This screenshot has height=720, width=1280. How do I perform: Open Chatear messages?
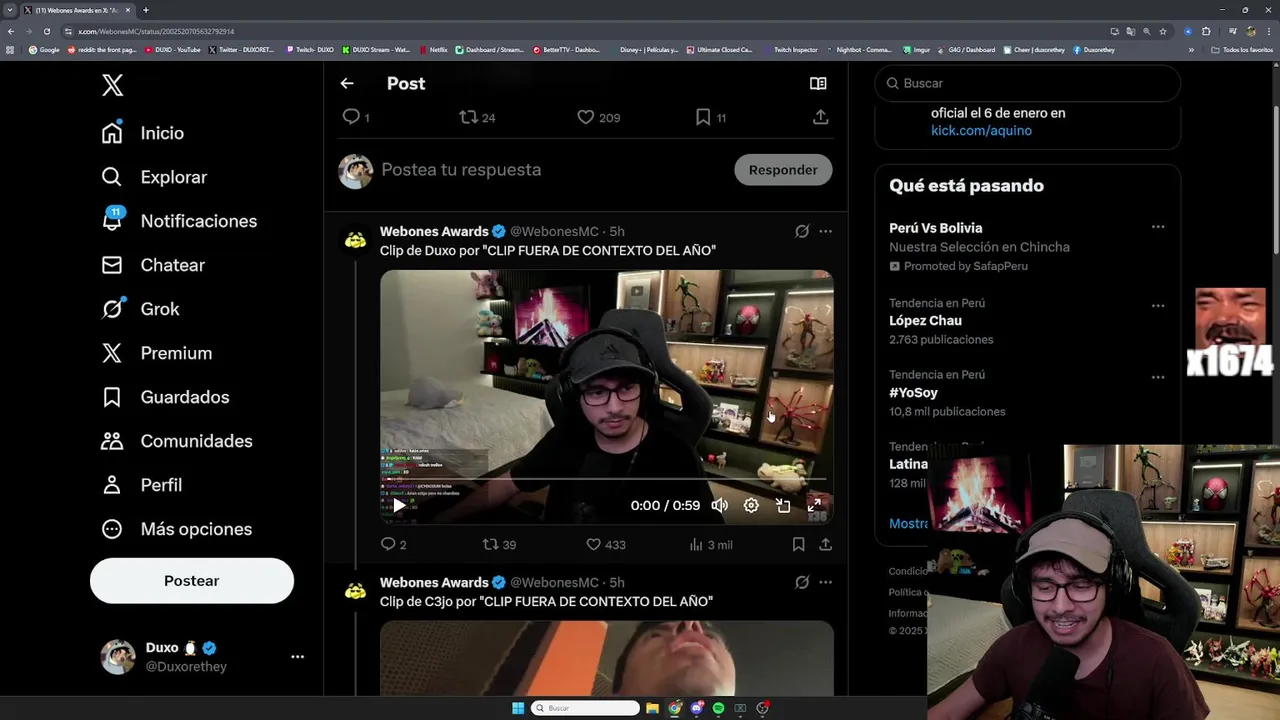153,265
